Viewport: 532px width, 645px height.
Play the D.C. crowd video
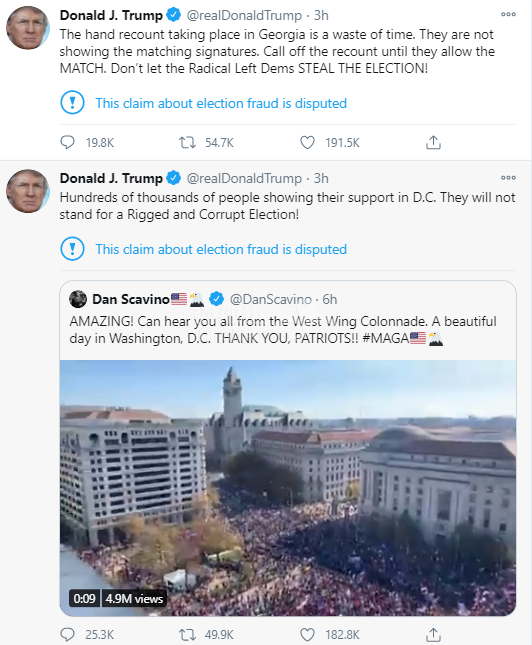pos(288,488)
